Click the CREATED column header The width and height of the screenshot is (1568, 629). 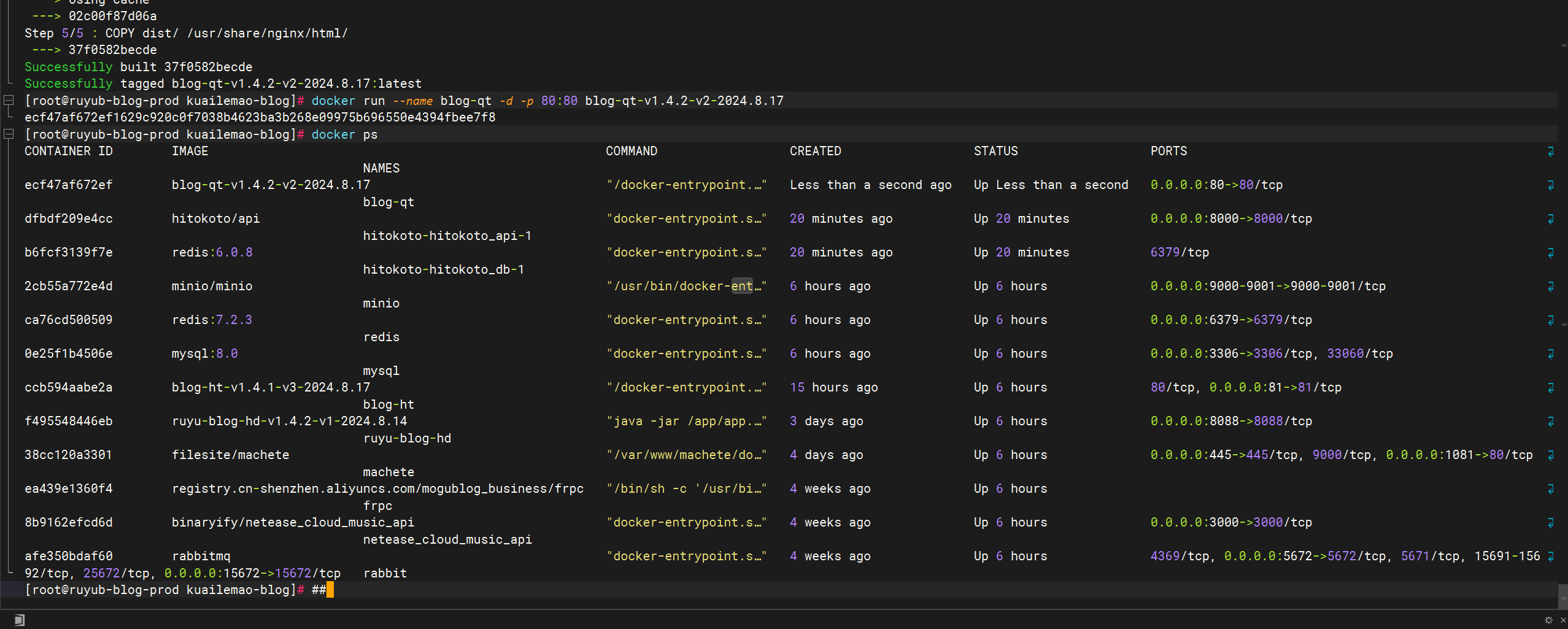[816, 151]
